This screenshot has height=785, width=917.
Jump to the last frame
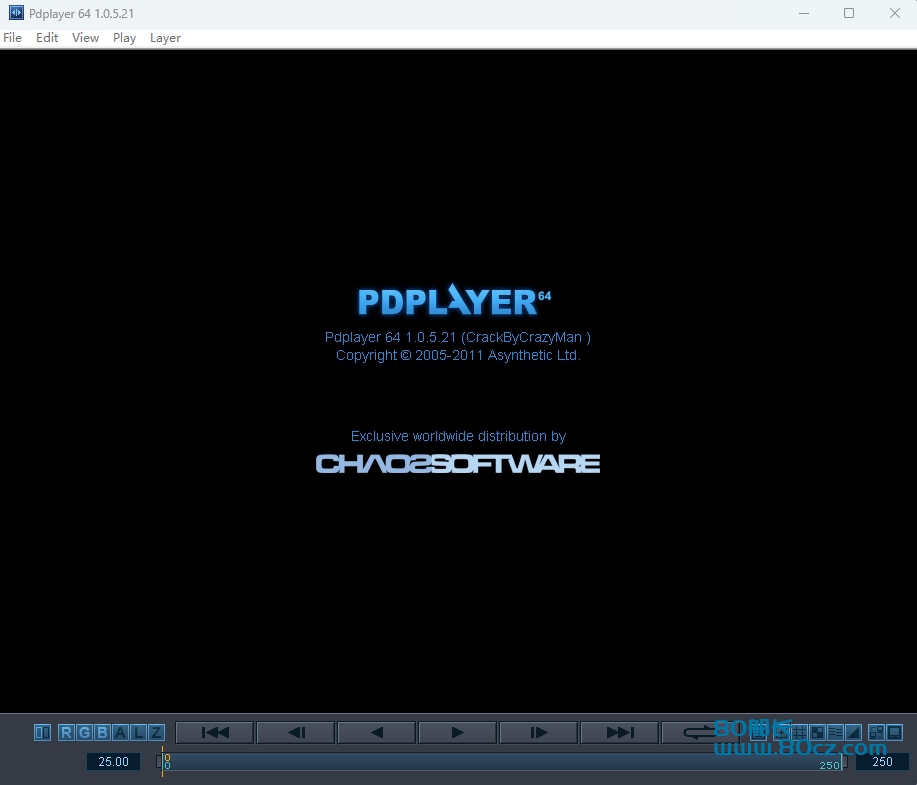620,732
